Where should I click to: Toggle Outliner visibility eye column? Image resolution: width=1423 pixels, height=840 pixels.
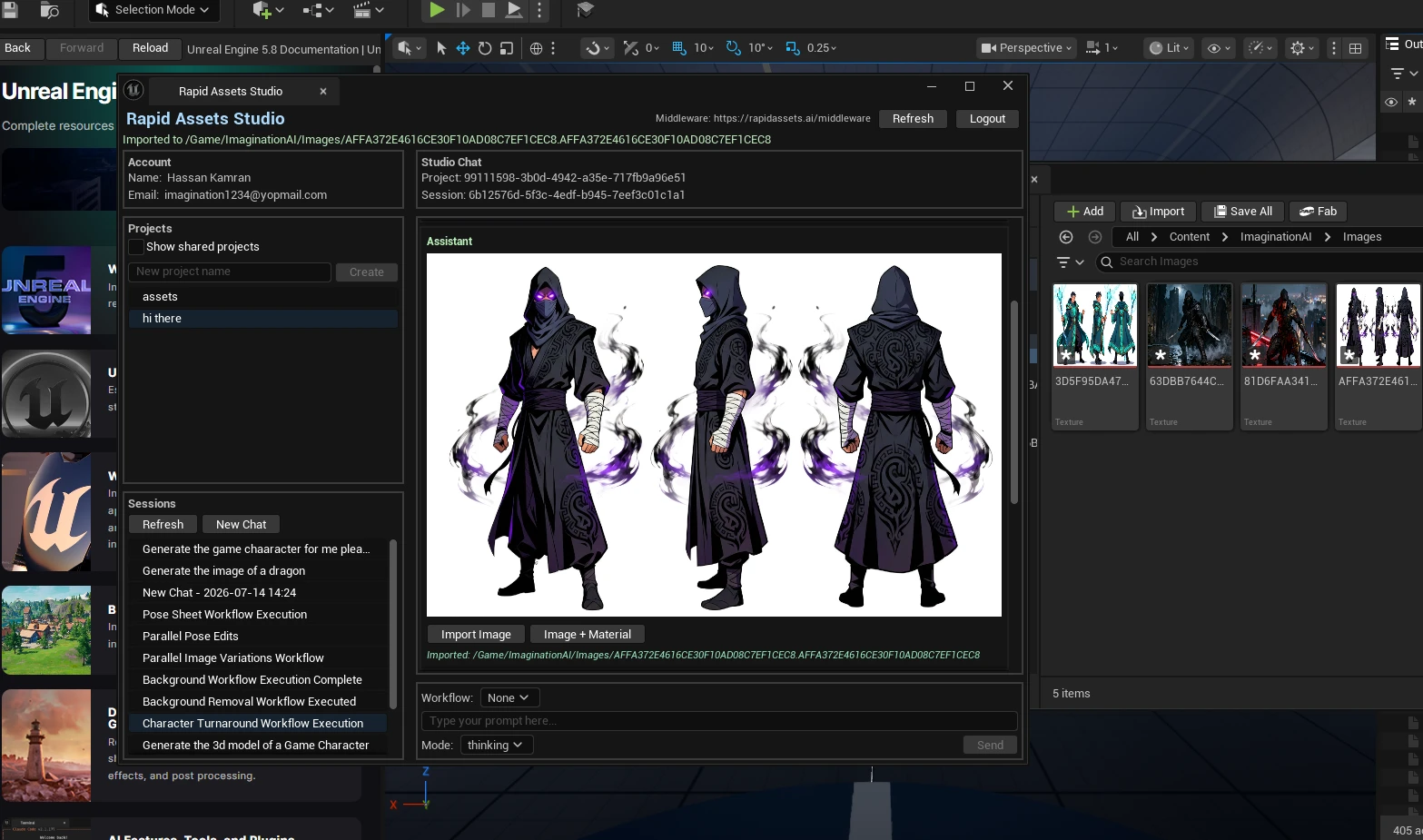click(x=1390, y=103)
